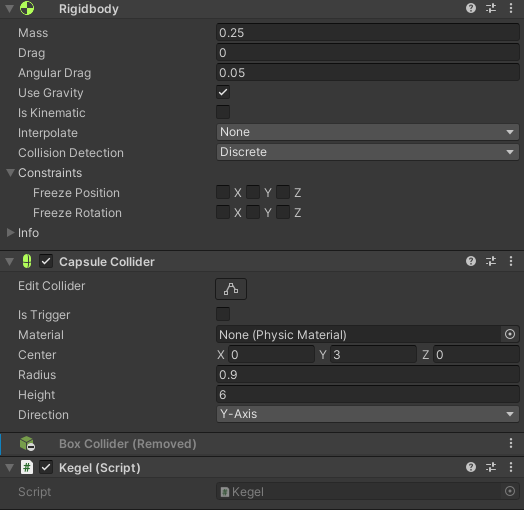
Task: Click the Kegel script reference field
Action: click(x=368, y=492)
